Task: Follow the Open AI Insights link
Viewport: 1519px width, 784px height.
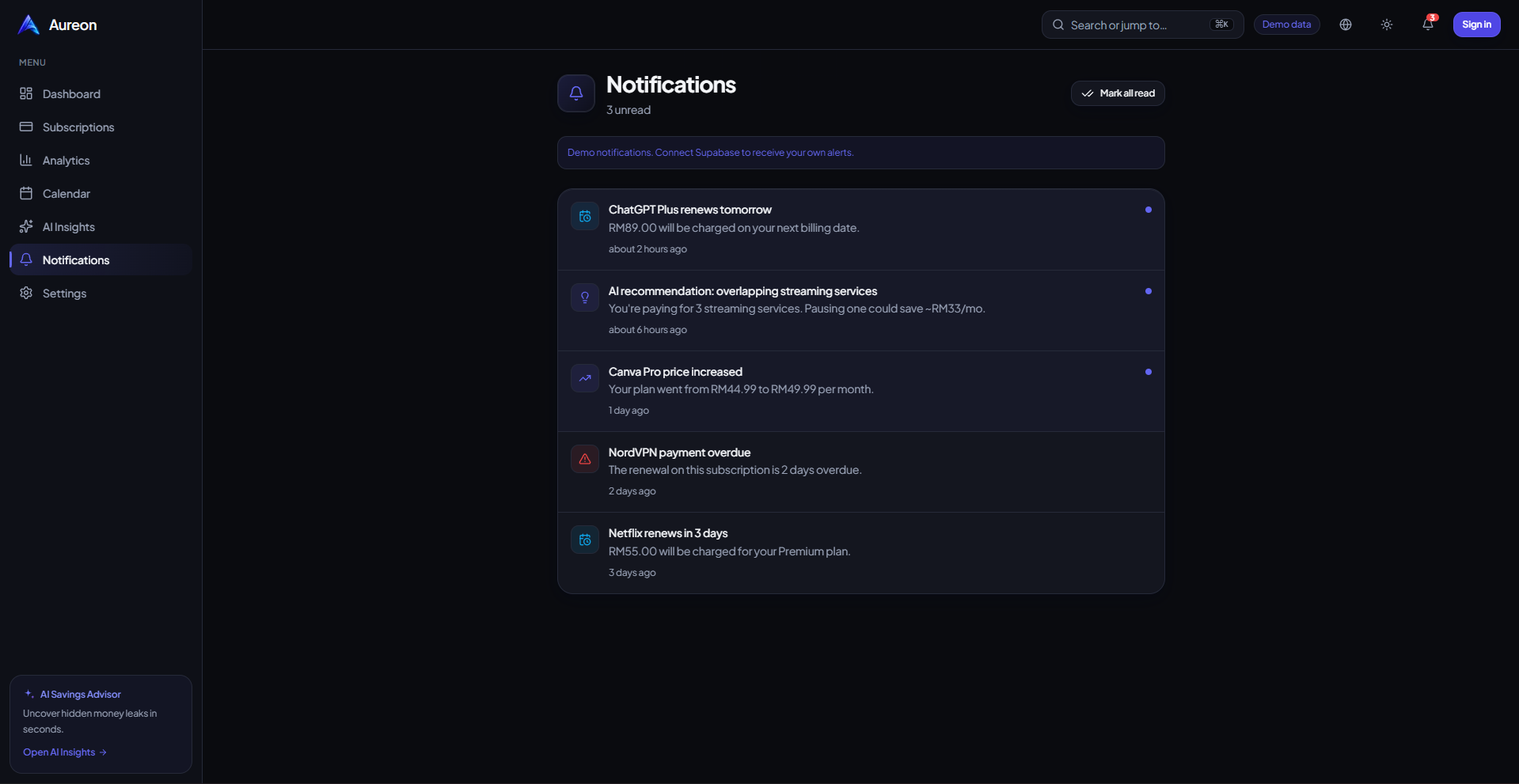Action: pos(65,752)
